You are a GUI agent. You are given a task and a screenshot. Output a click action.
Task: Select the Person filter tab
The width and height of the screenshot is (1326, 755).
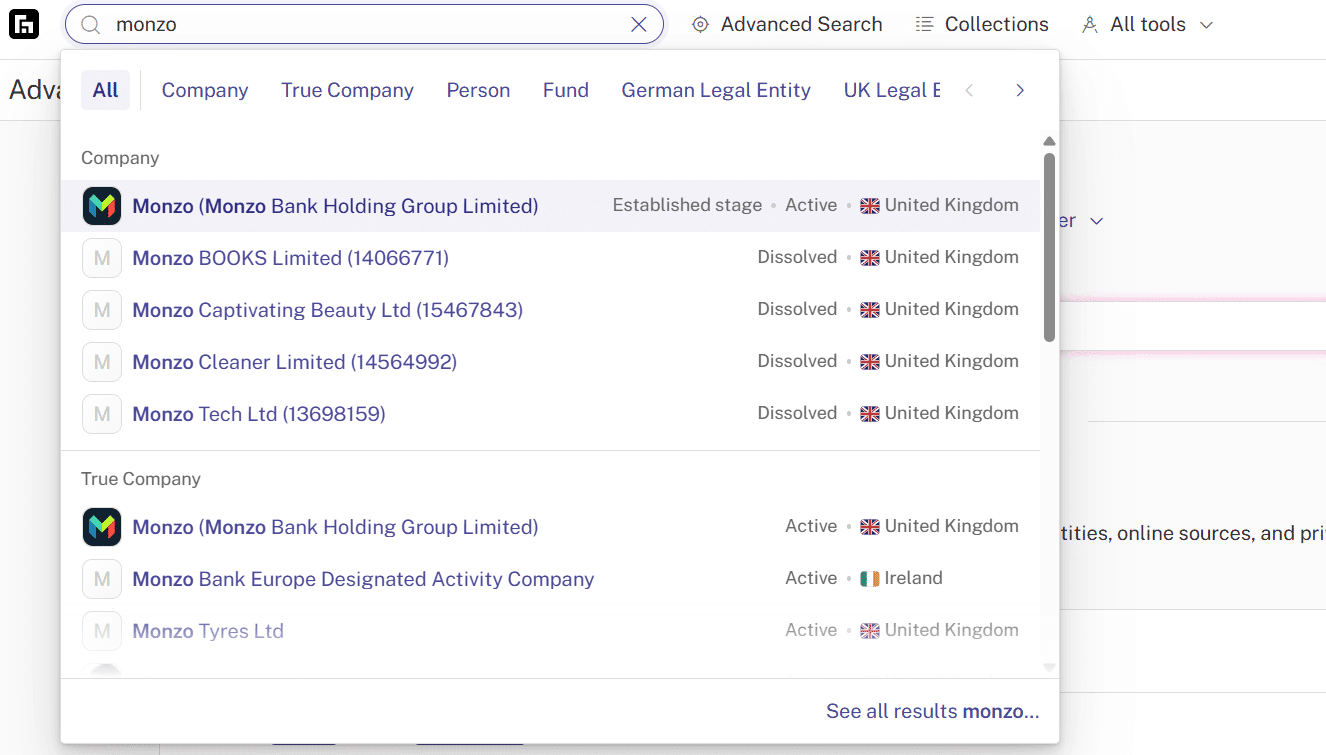pos(478,90)
